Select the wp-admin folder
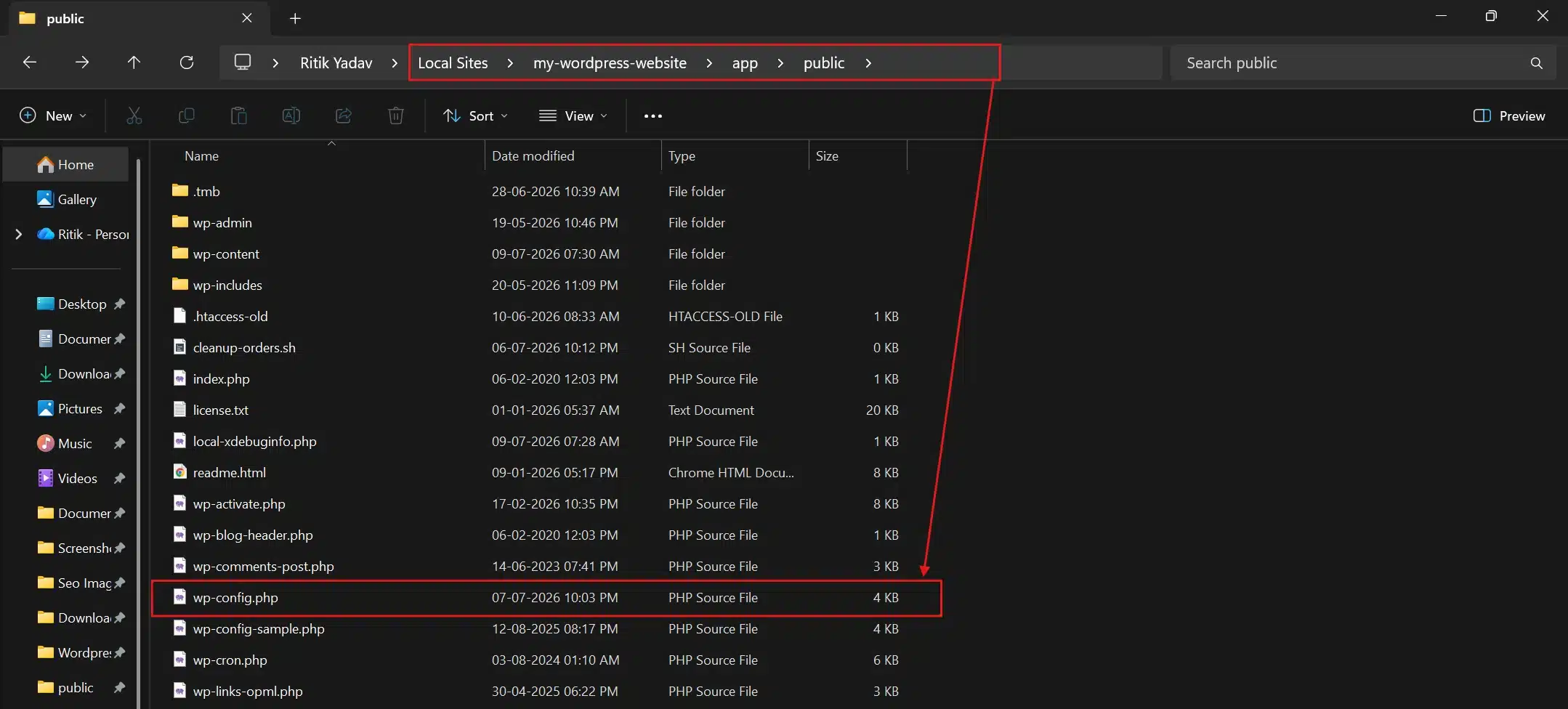The height and width of the screenshot is (709, 1568). point(211,222)
